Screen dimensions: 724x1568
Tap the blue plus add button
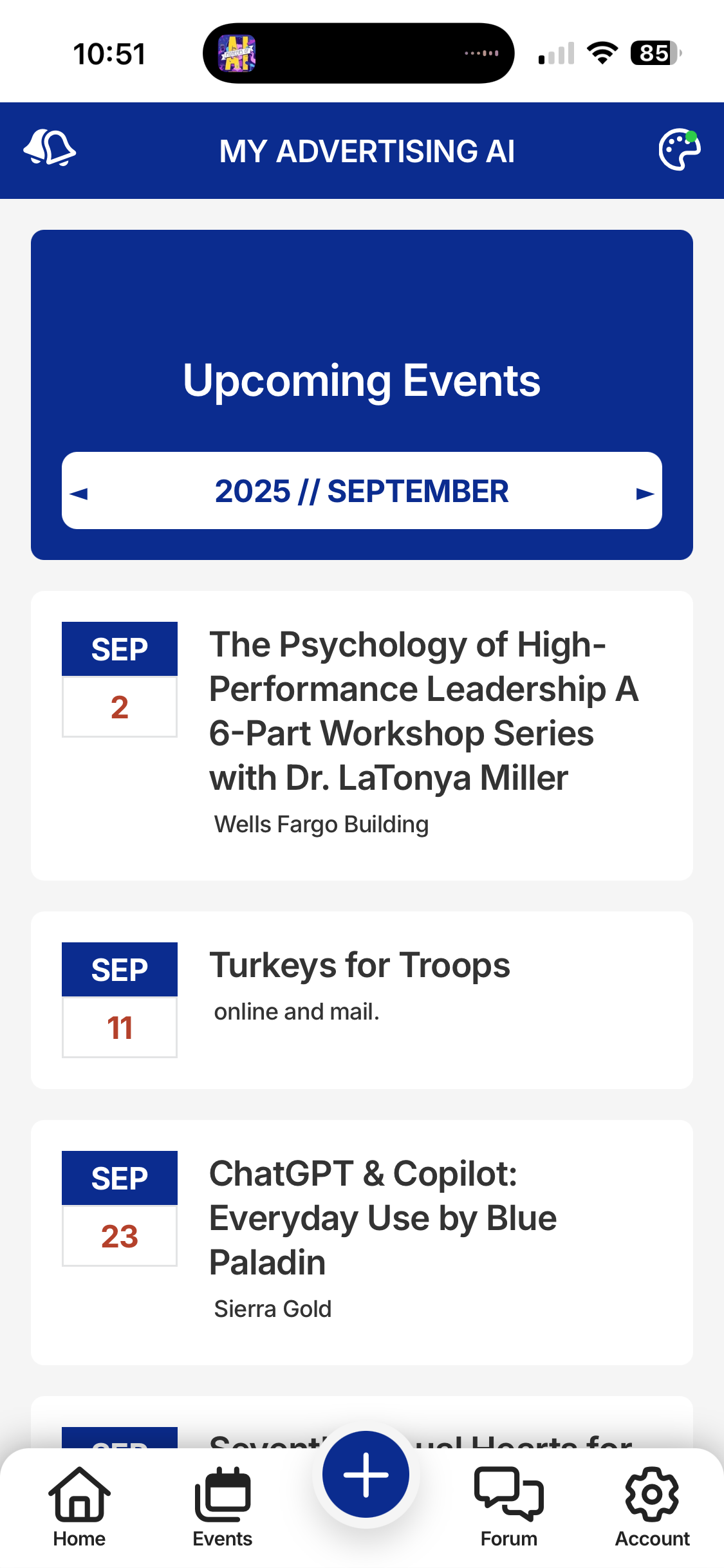point(366,1475)
